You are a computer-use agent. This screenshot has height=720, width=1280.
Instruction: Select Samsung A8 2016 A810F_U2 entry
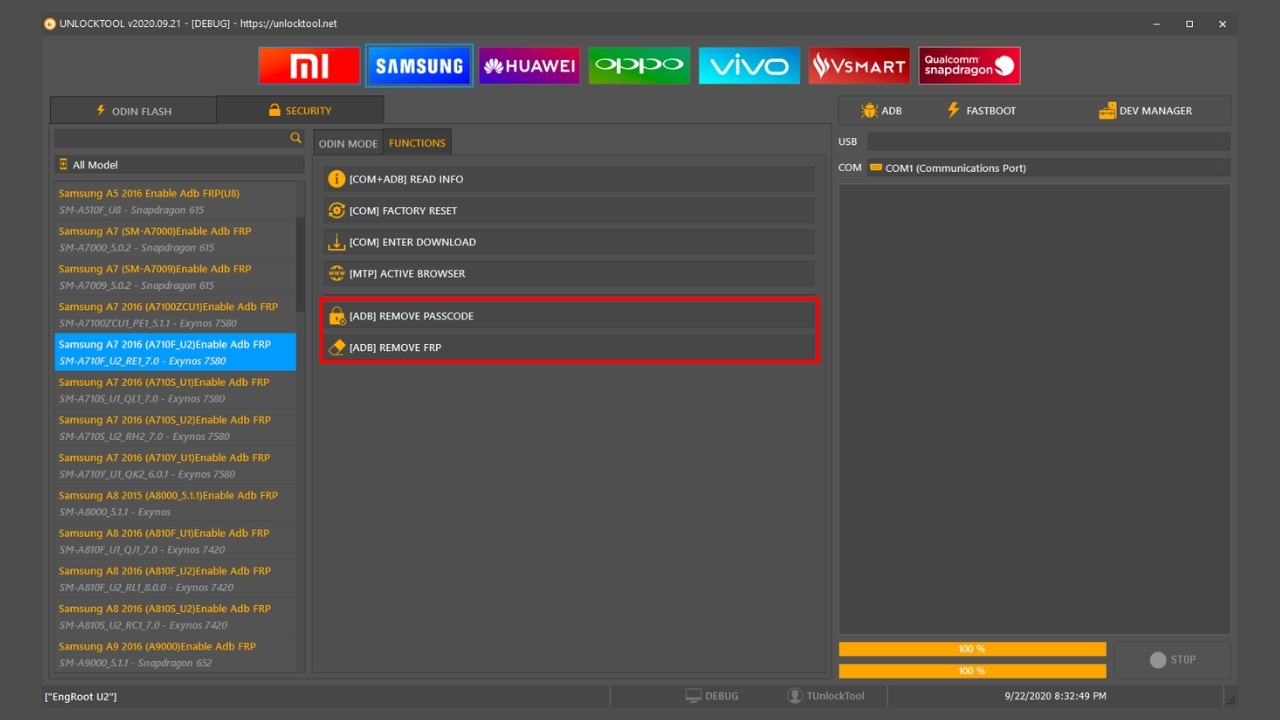pos(175,579)
